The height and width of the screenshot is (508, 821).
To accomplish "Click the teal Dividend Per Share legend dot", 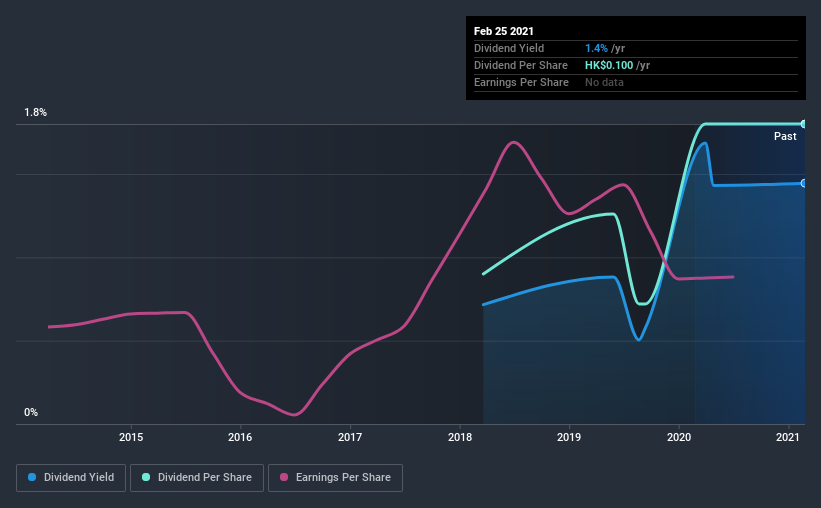I will [146, 477].
